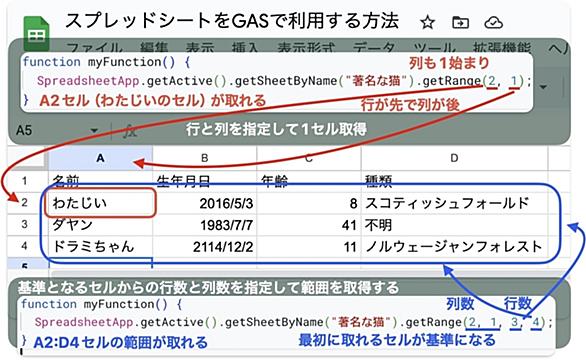
Task: Select the わたじい cell
Action: tap(100, 203)
